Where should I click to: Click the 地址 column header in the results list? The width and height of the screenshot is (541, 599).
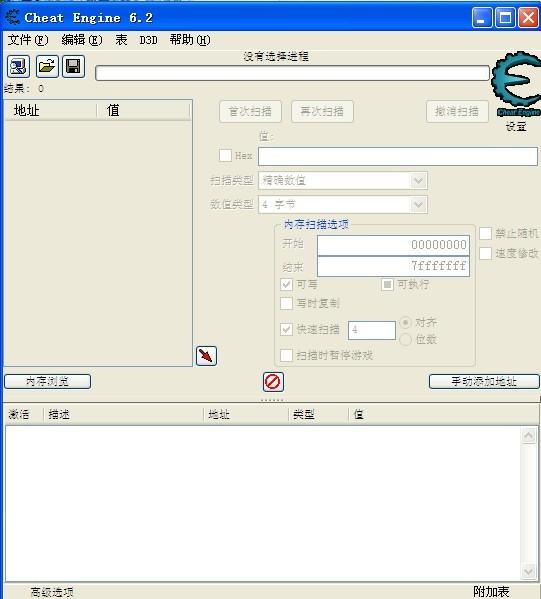pyautogui.click(x=50, y=110)
